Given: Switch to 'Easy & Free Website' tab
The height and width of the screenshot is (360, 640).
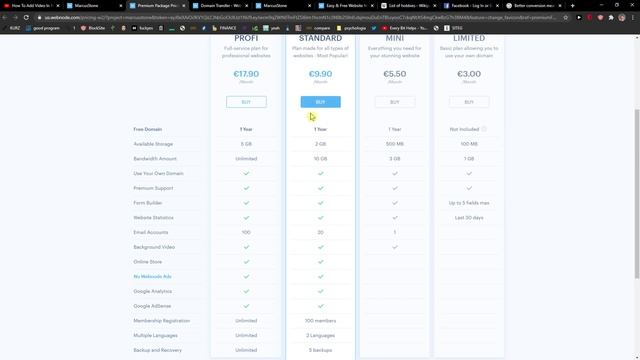Looking at the screenshot, I should 346,6.
